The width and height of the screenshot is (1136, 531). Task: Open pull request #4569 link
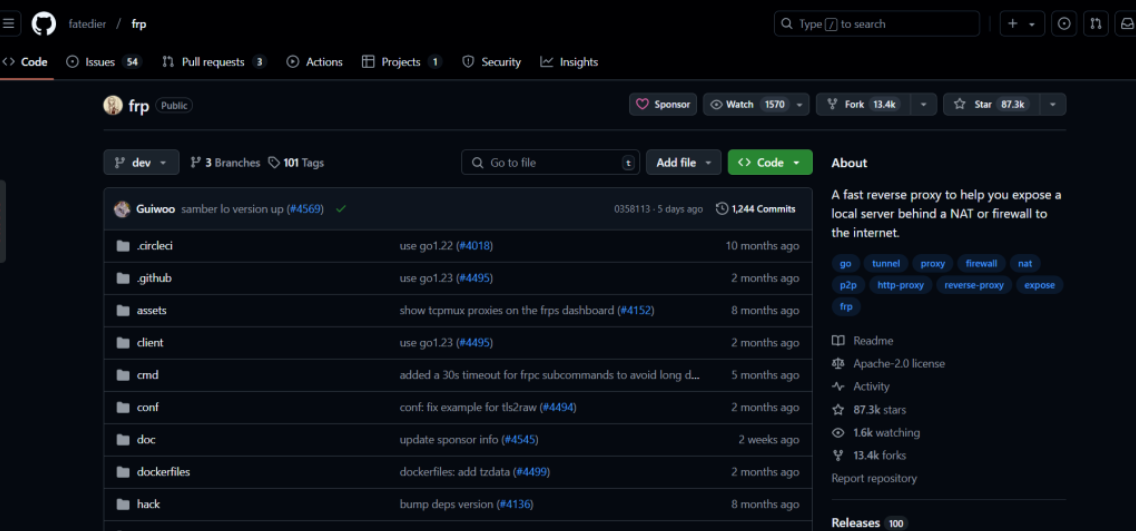tap(305, 209)
